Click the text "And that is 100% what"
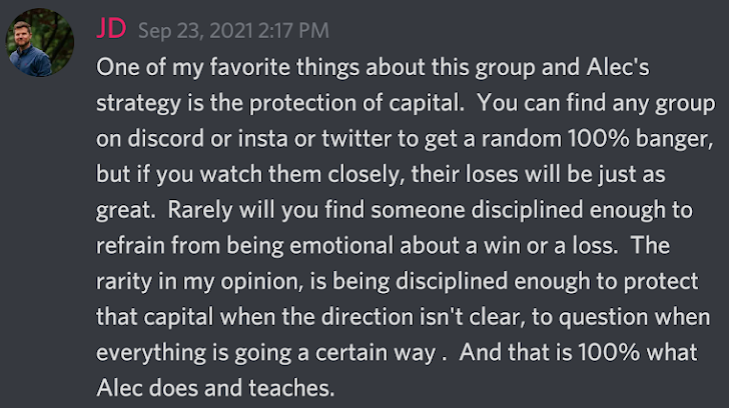The height and width of the screenshot is (408, 729). click(x=578, y=353)
